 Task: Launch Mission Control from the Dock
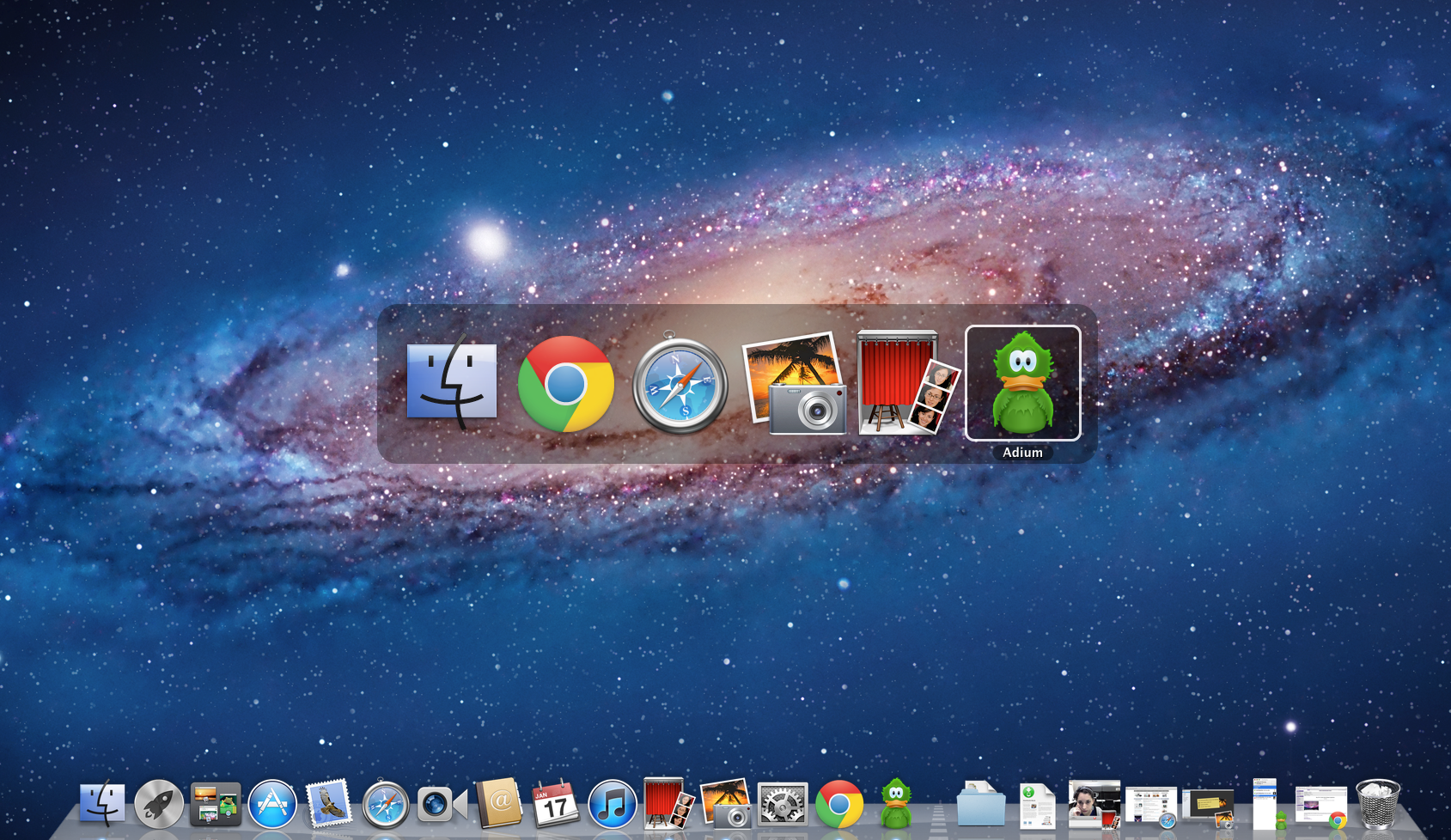pos(216,805)
